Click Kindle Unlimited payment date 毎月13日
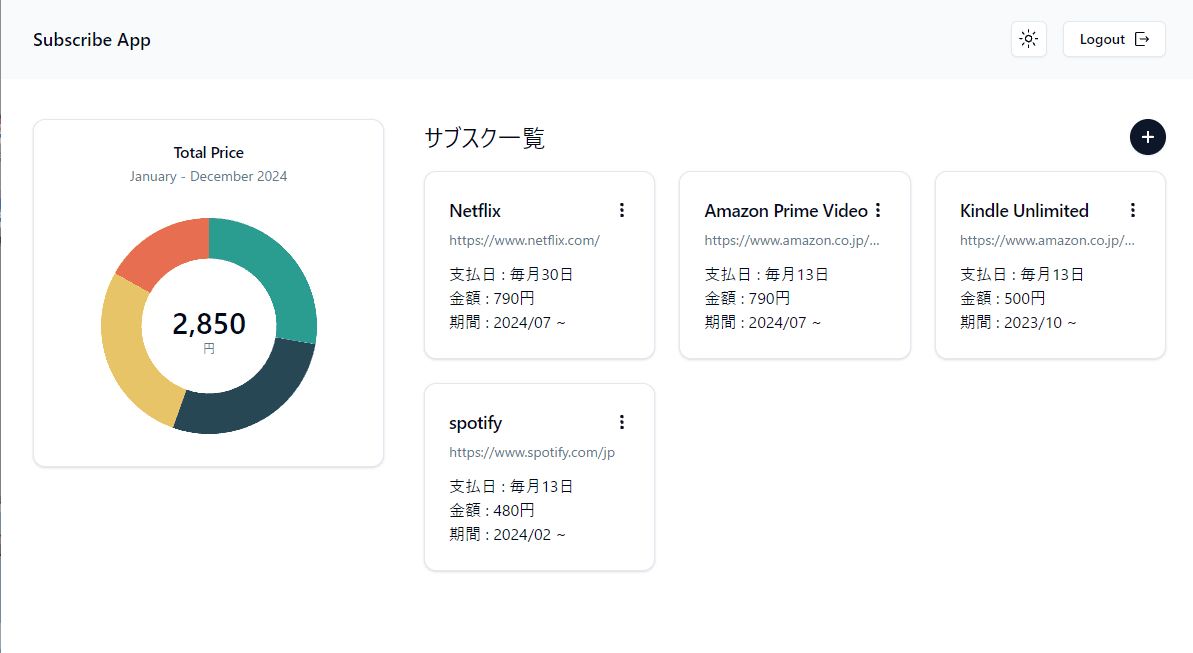Screen dimensions: 1193x653 pos(1052,275)
